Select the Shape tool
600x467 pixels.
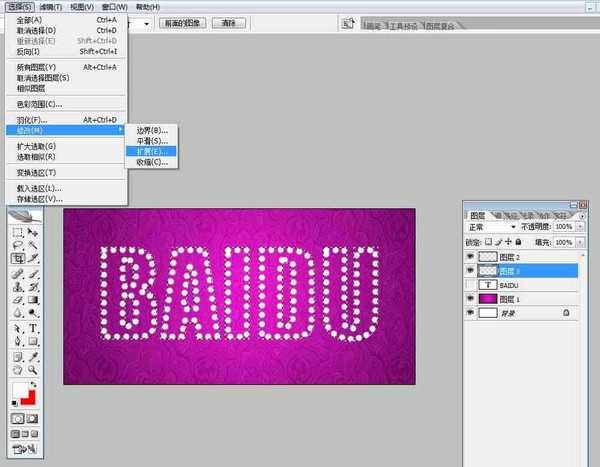pos(33,341)
